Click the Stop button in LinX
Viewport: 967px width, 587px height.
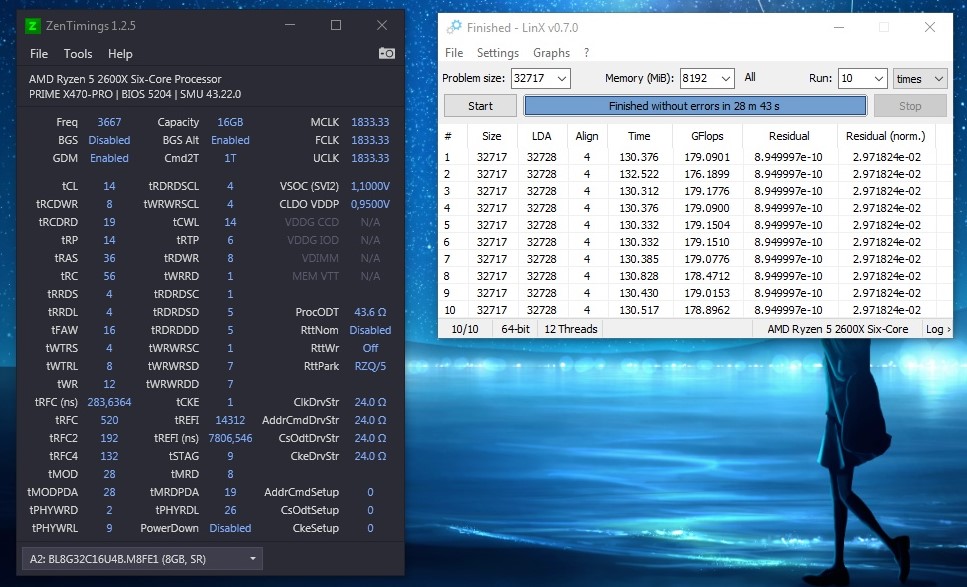[x=910, y=106]
